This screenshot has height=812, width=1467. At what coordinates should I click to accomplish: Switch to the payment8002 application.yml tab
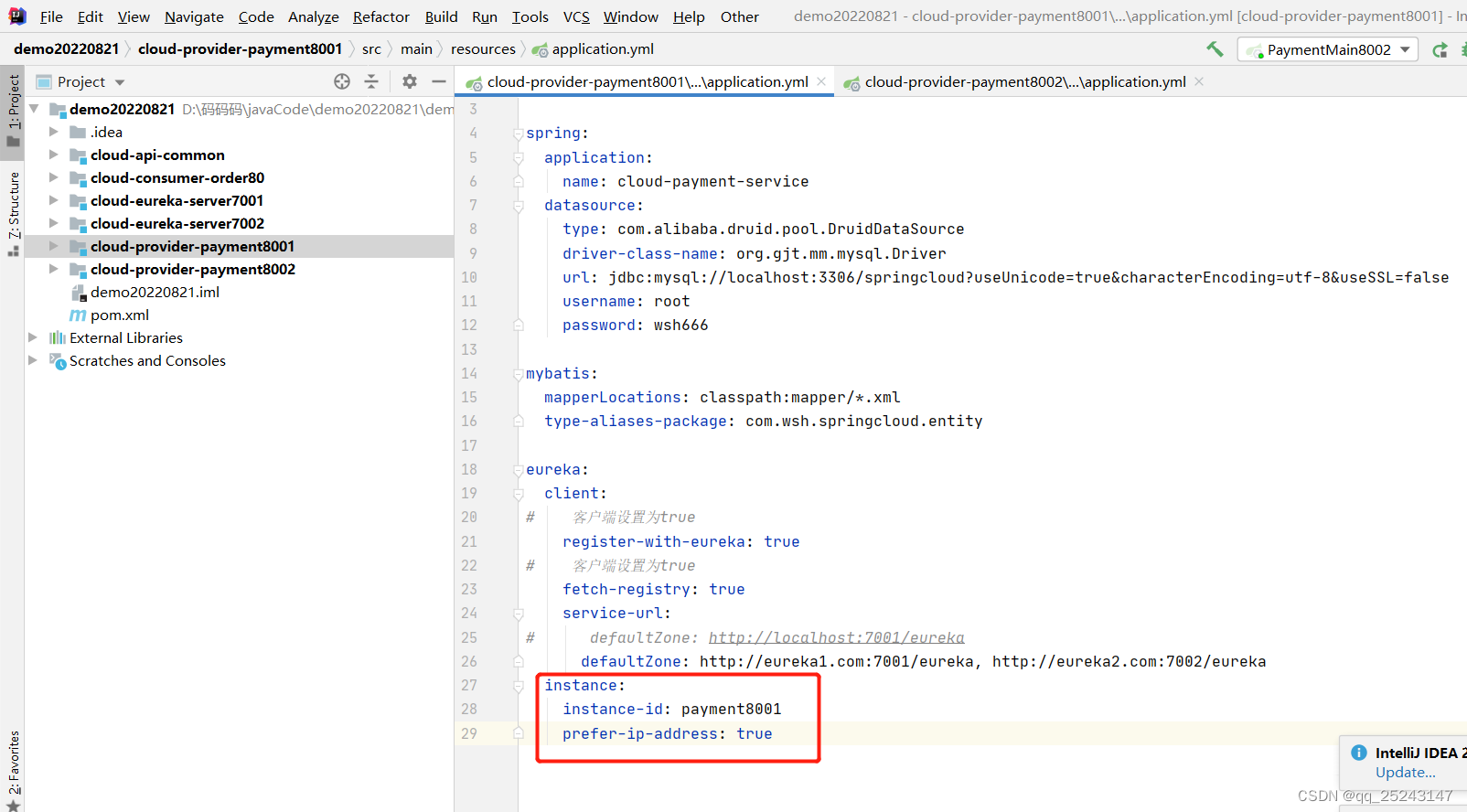tap(1025, 81)
